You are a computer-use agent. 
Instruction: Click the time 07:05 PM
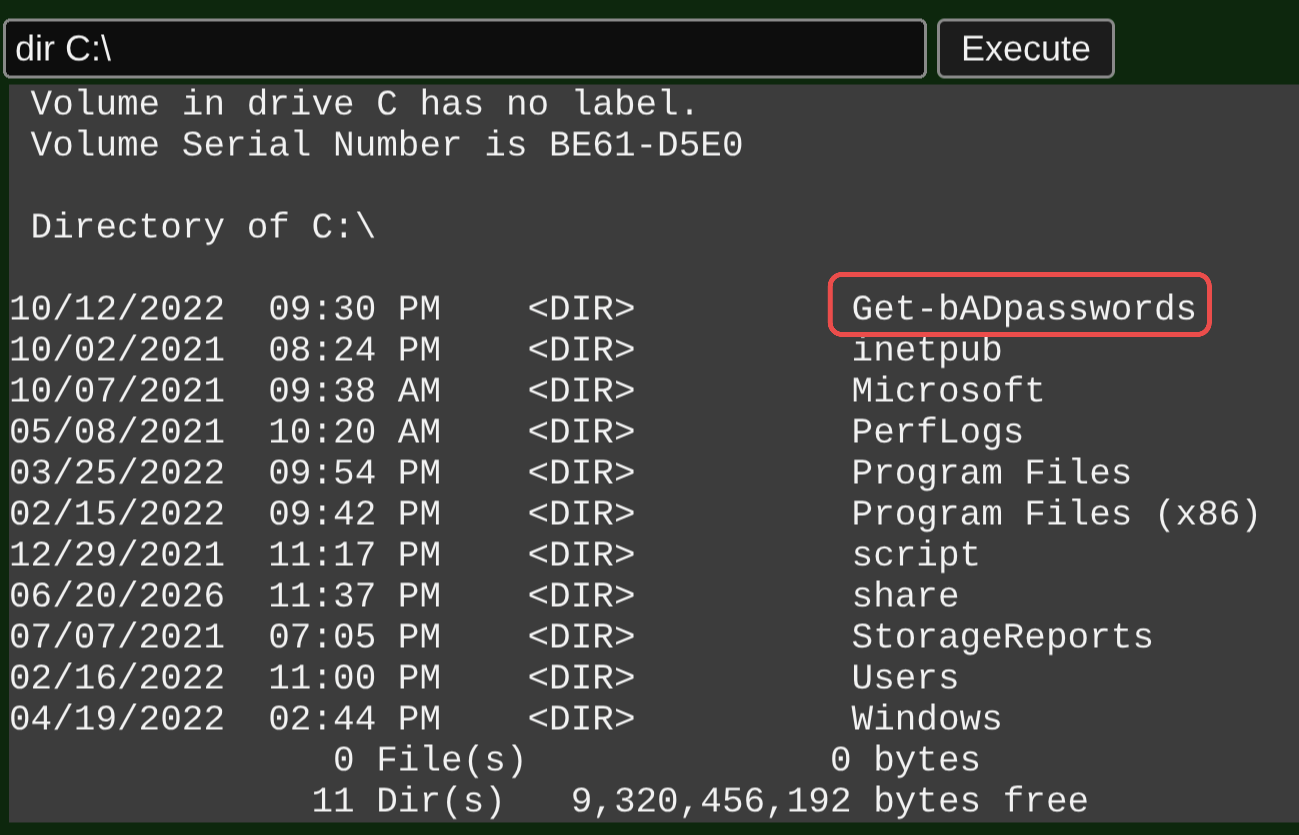point(354,636)
